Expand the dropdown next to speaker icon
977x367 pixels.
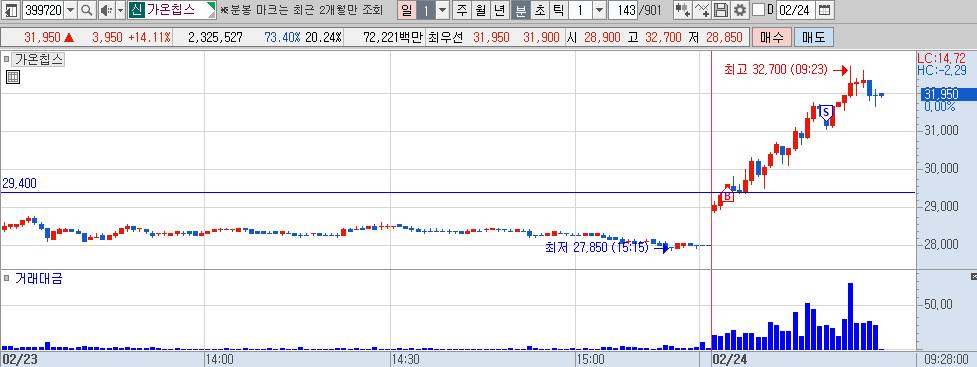click(120, 10)
